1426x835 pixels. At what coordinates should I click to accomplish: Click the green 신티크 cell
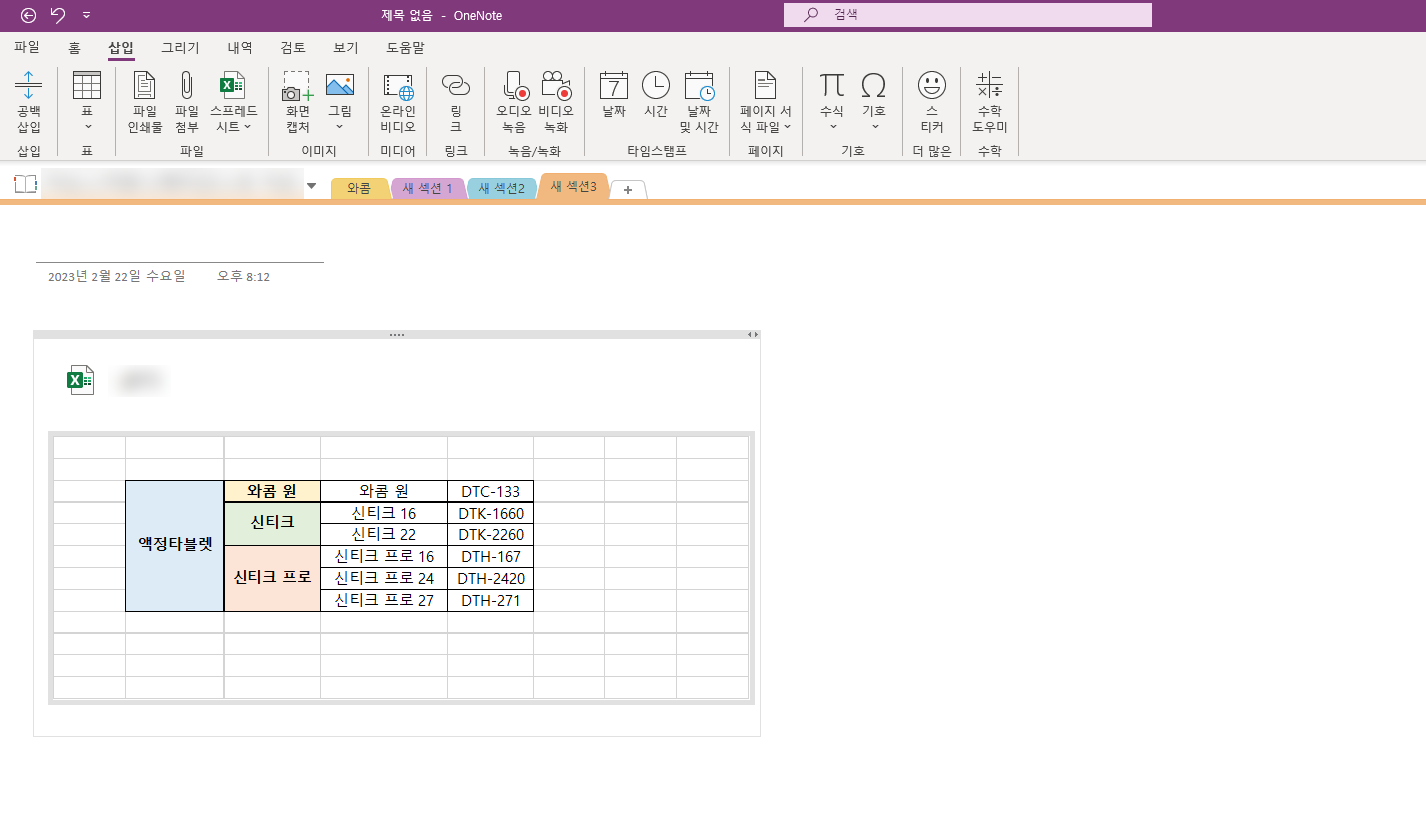pyautogui.click(x=272, y=524)
